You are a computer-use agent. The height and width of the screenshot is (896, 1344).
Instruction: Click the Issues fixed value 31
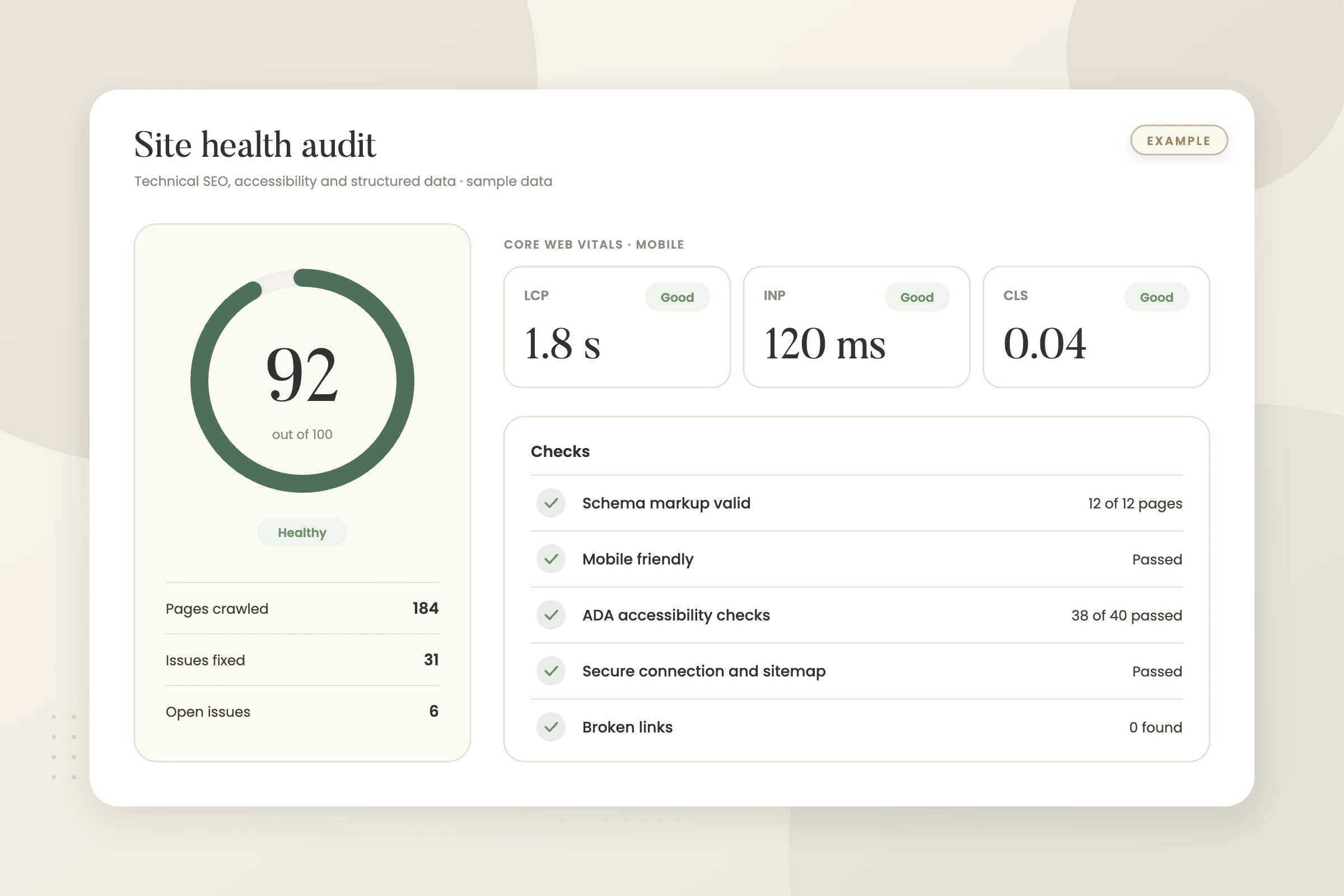pos(431,660)
